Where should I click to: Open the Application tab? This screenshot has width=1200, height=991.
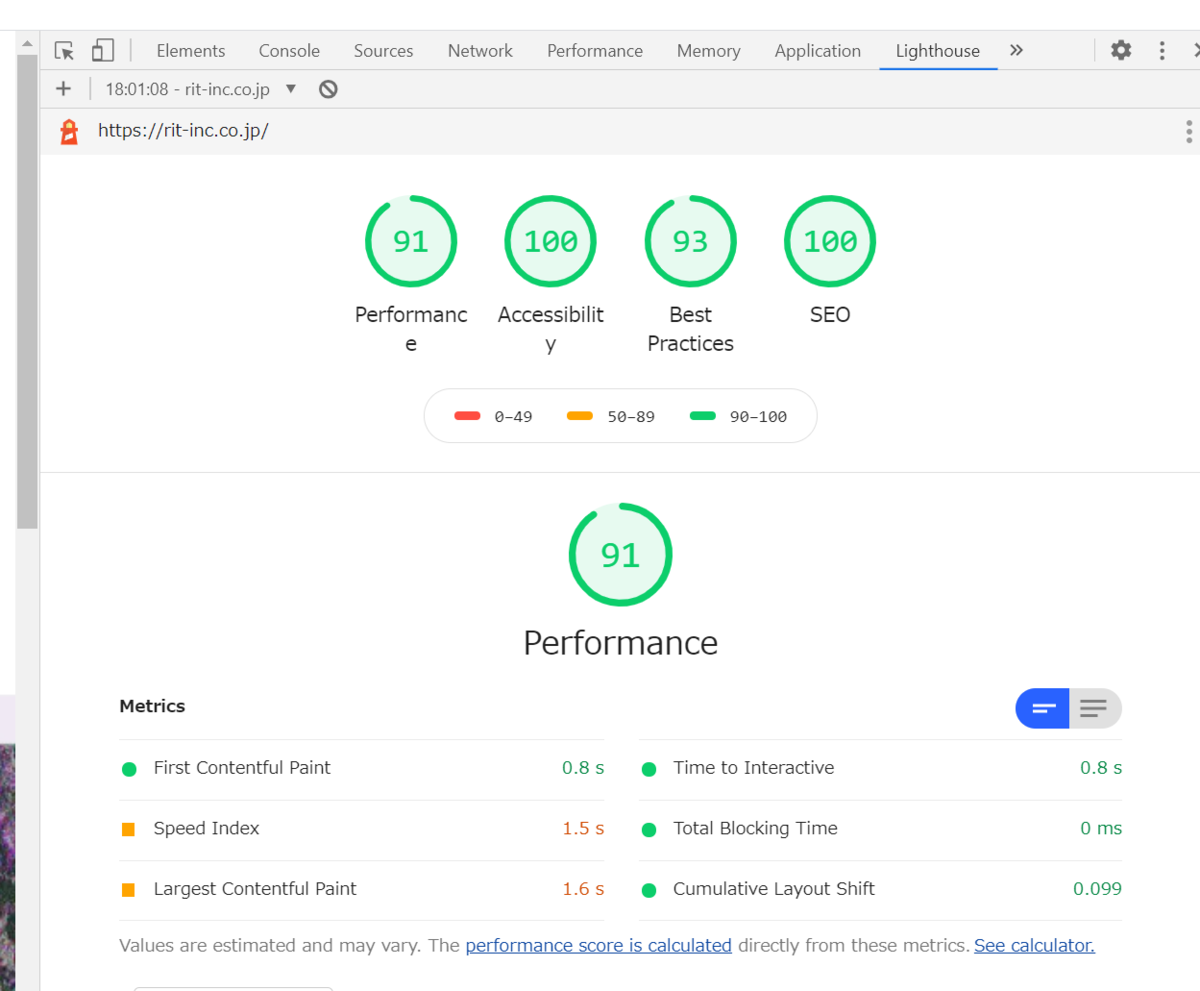pos(817,51)
